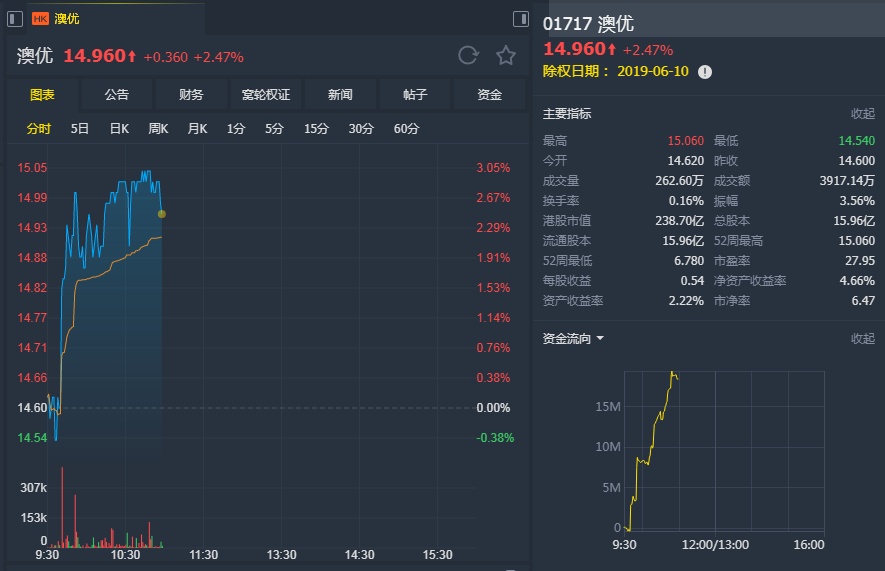This screenshot has width=885, height=571.
Task: Click the ex-rights date info icon
Action: [705, 72]
